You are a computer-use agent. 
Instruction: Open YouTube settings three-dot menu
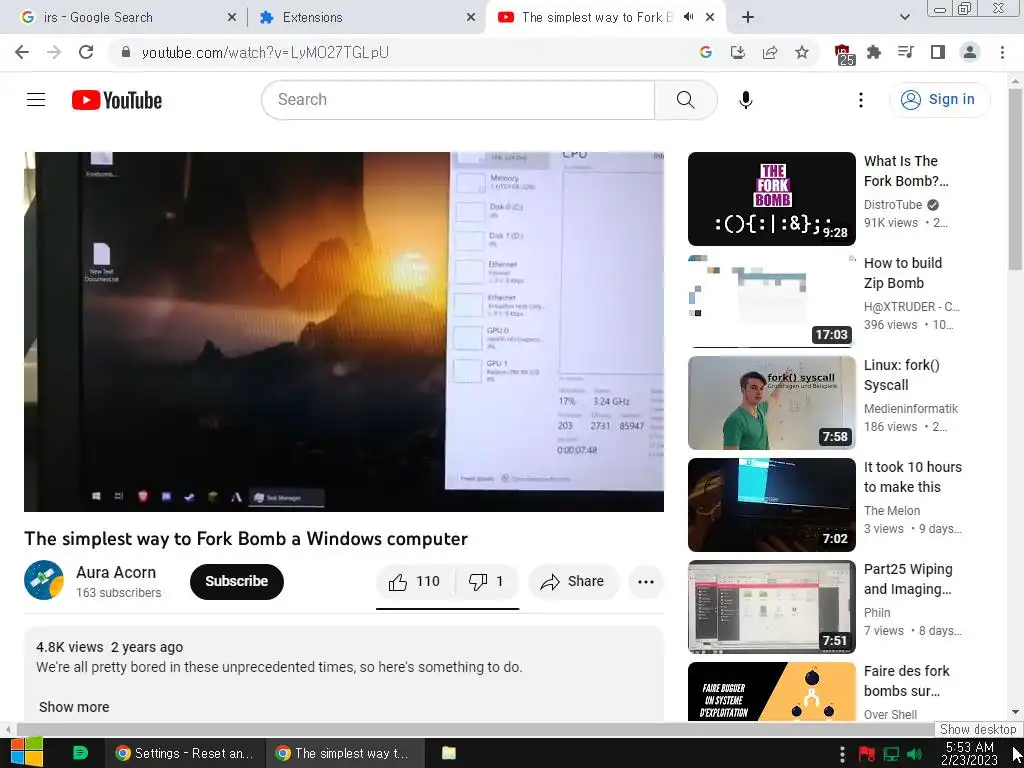click(x=861, y=100)
